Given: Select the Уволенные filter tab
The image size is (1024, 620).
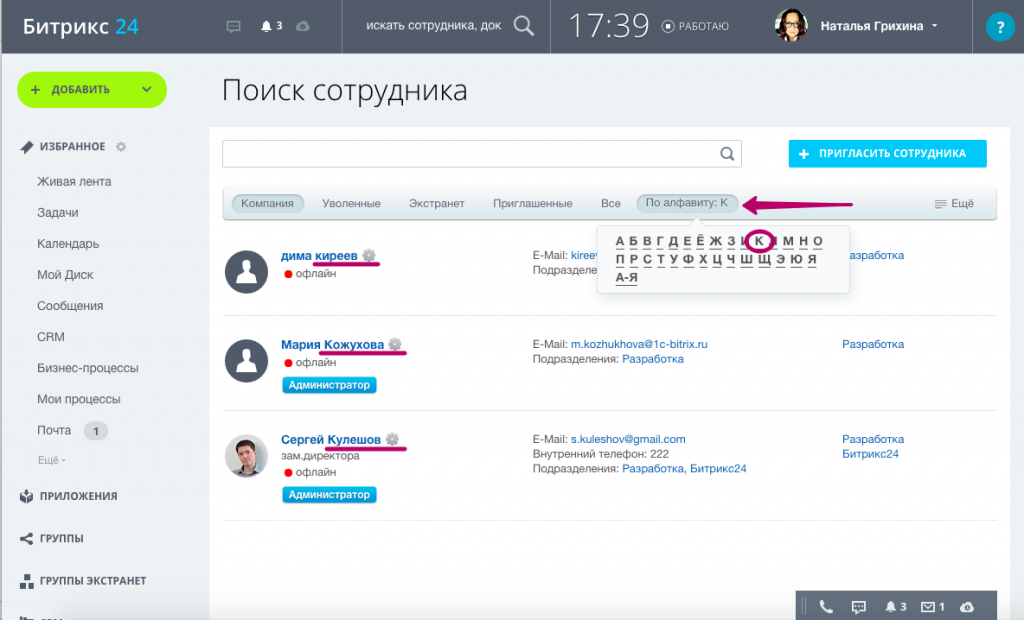Looking at the screenshot, I should 351,204.
